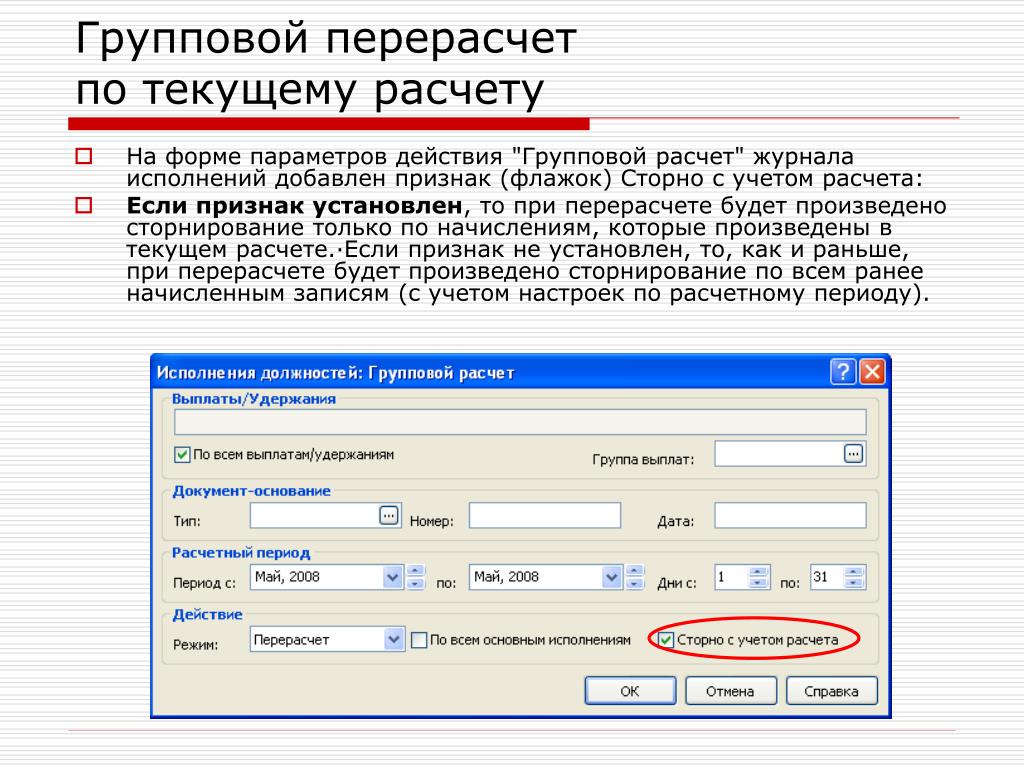Decrement the period 'по' month spinner down
Screen dimensions: 1024x768
(x=634, y=583)
